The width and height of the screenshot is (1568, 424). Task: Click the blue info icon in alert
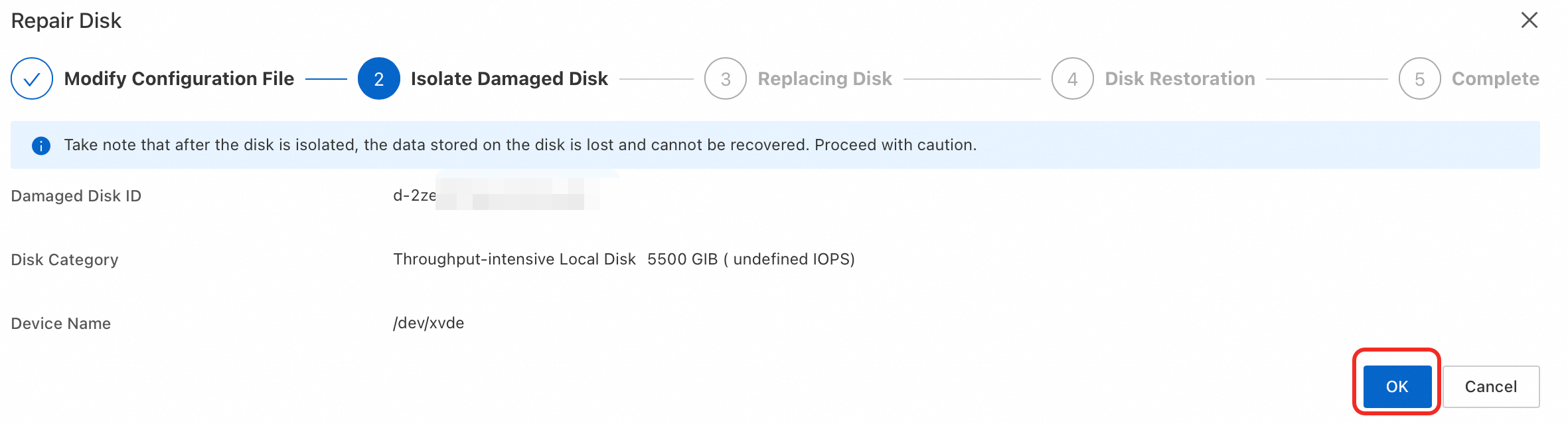[41, 146]
